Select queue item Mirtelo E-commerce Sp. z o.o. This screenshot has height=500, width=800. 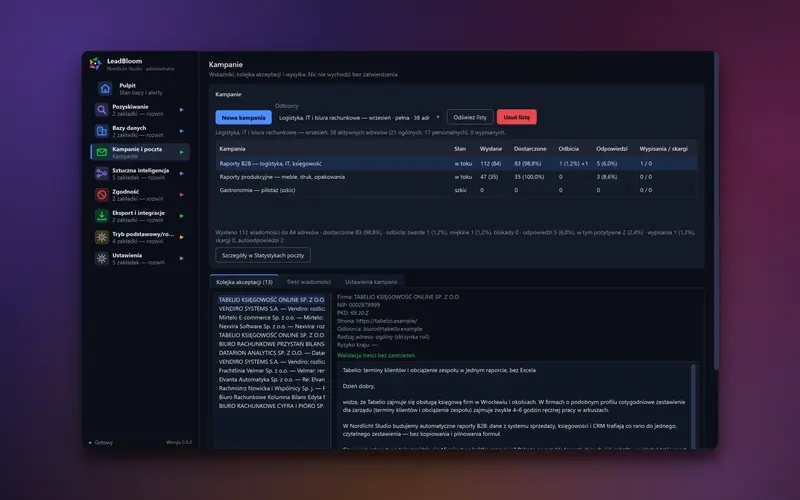pos(271,317)
